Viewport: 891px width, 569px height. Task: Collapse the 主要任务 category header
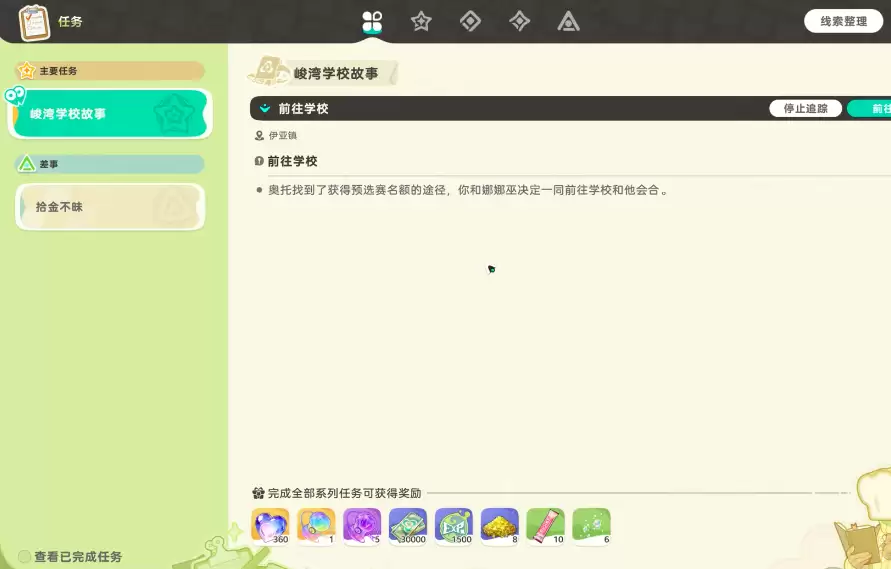coord(110,71)
